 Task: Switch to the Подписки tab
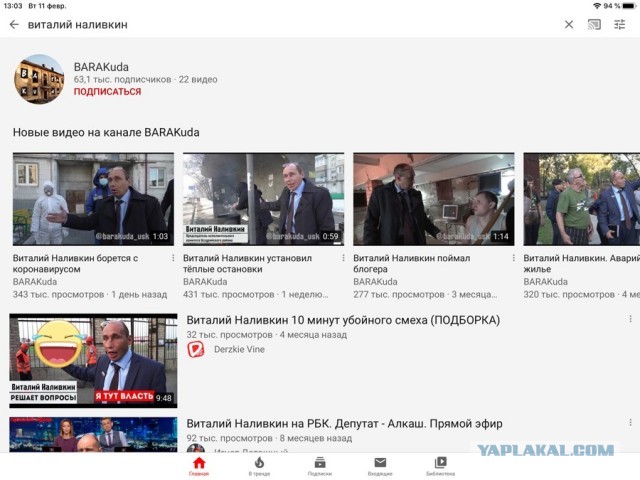coord(320,466)
